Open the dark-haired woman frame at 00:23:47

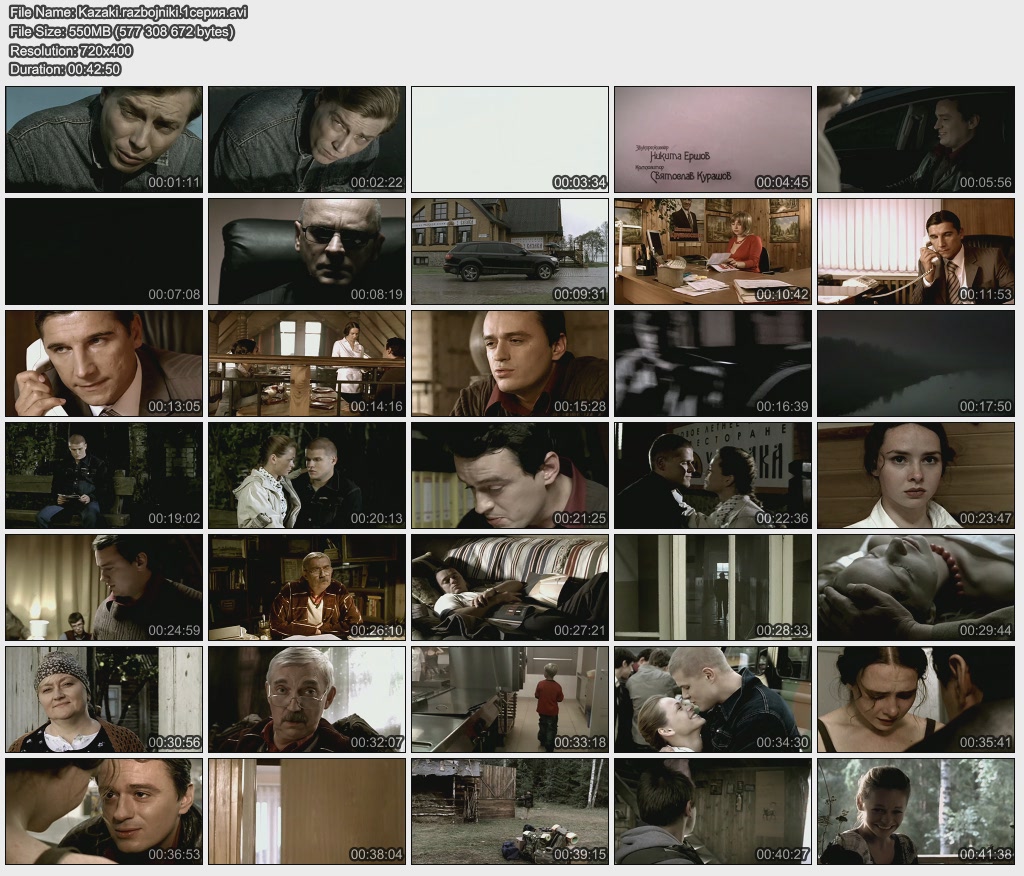tap(916, 476)
